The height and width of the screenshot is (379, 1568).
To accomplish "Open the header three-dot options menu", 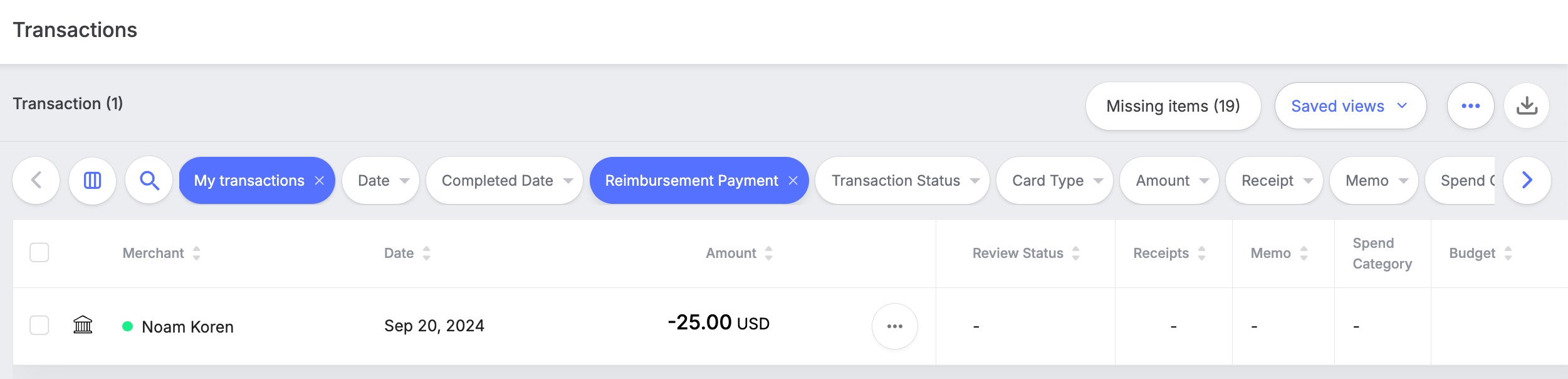I will (1470, 106).
